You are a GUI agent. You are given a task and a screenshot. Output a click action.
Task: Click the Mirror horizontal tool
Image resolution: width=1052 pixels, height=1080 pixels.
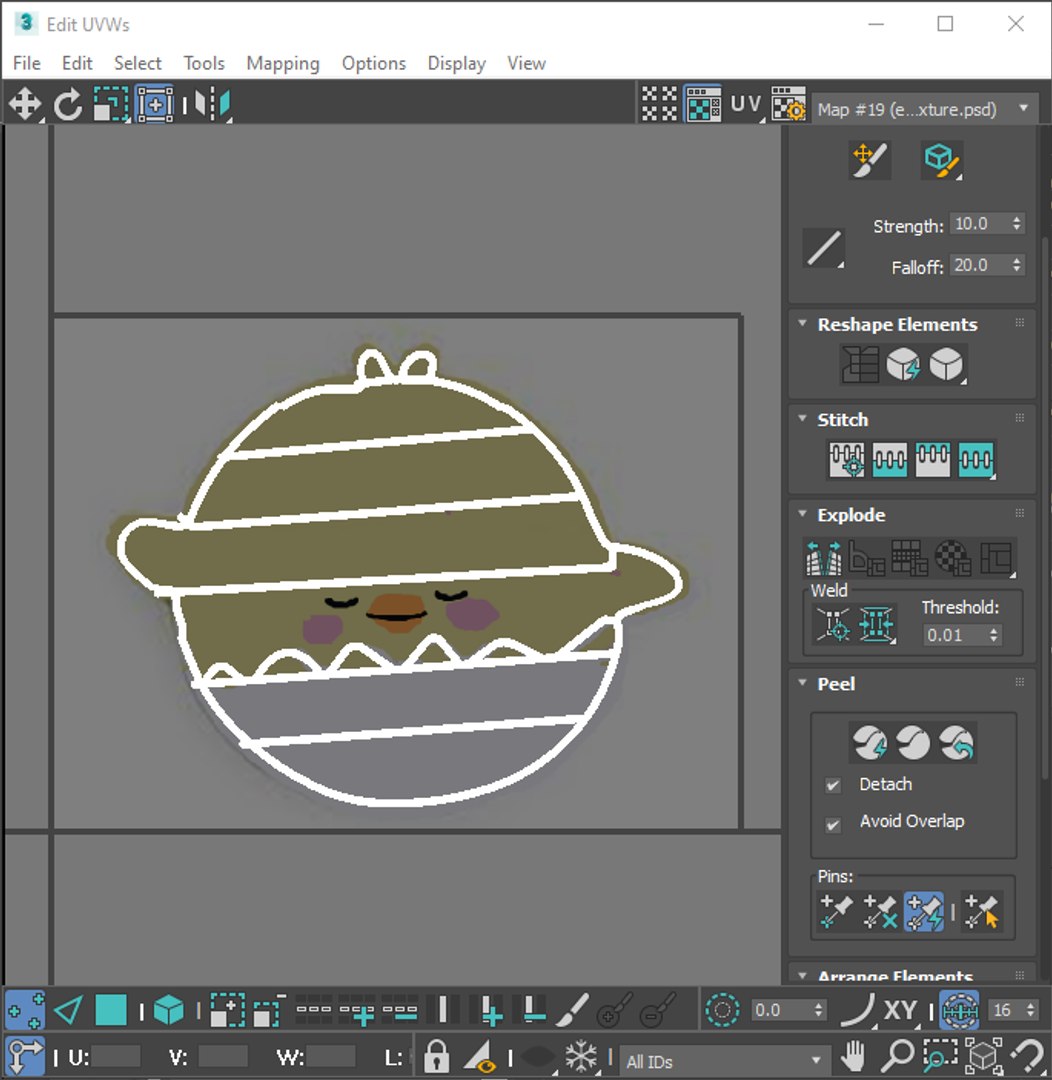pos(212,105)
